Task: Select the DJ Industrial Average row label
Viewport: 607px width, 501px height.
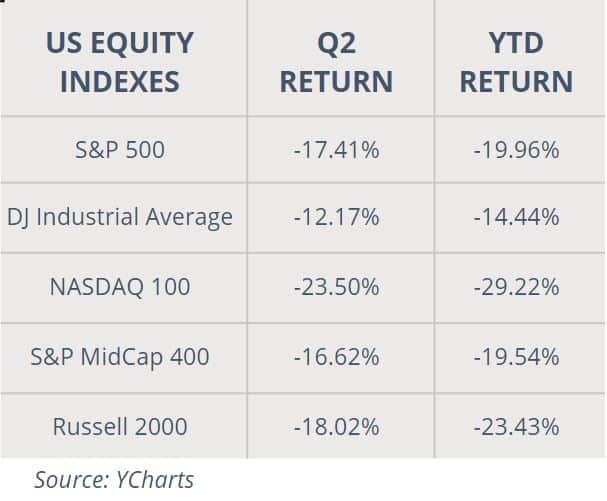Action: (x=120, y=217)
